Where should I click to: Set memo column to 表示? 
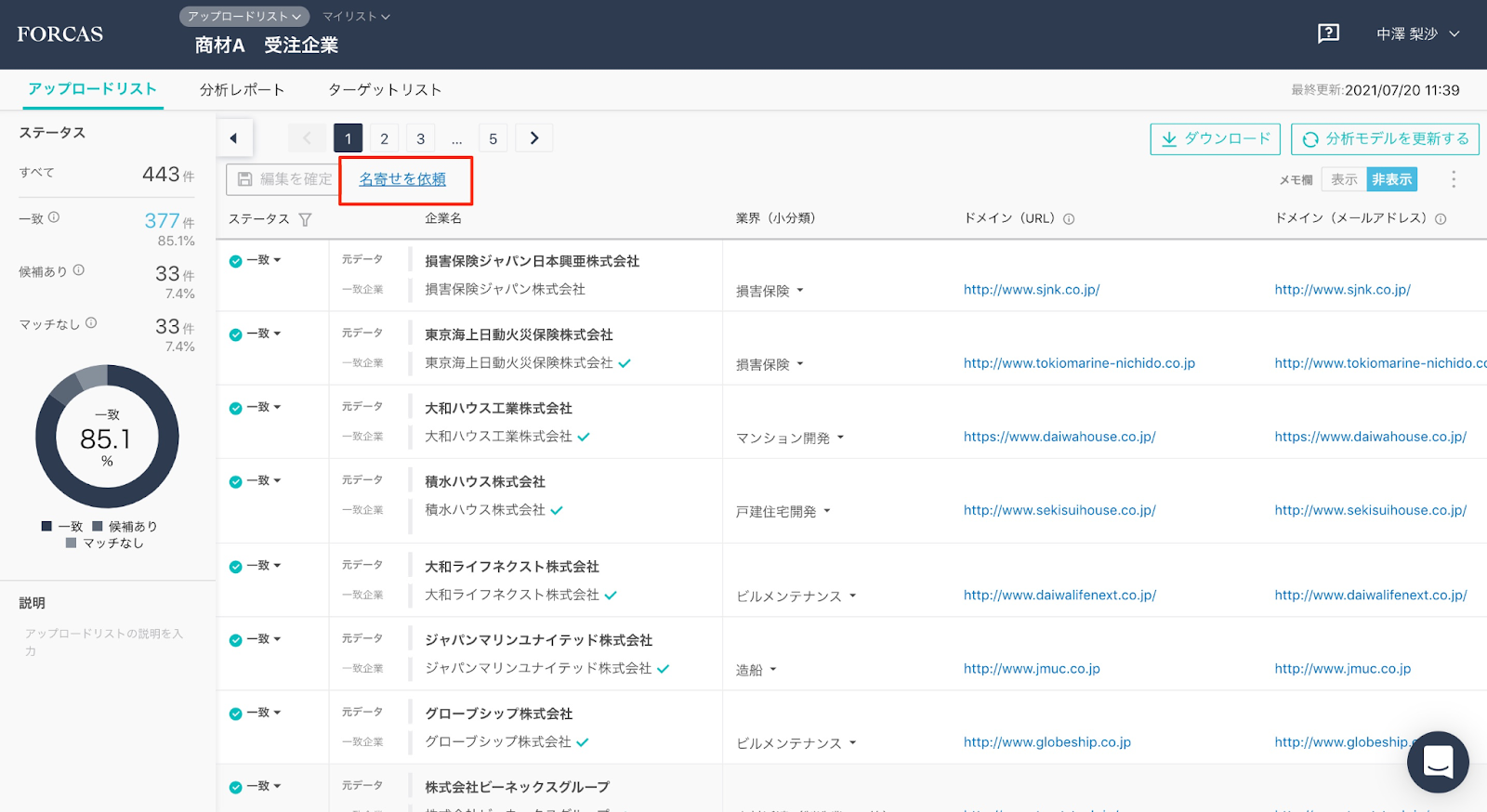pos(1344,179)
